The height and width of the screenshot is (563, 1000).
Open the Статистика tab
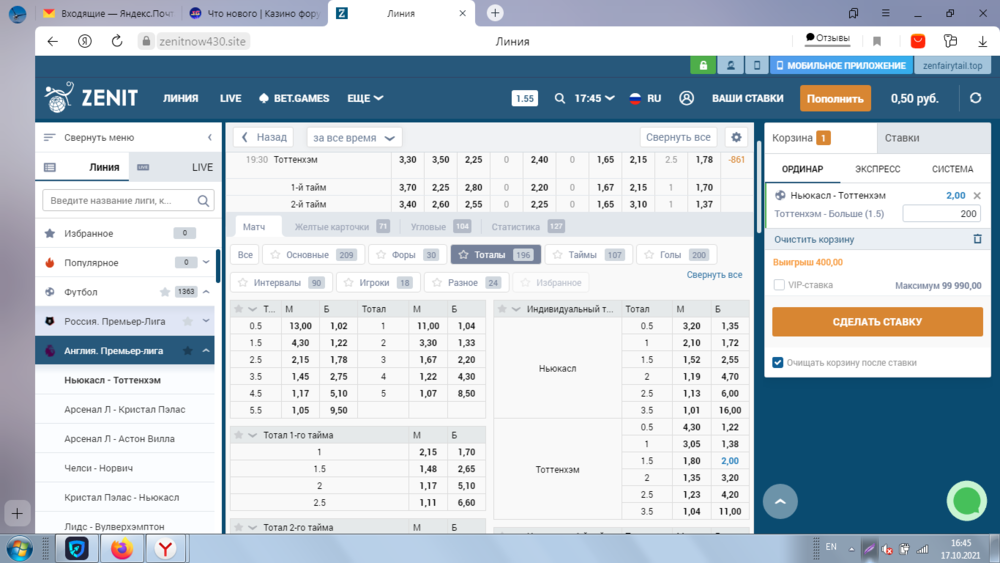click(527, 226)
